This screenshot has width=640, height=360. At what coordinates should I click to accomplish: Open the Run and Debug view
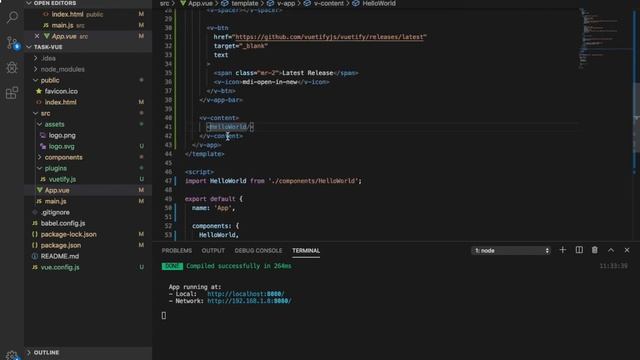12,67
